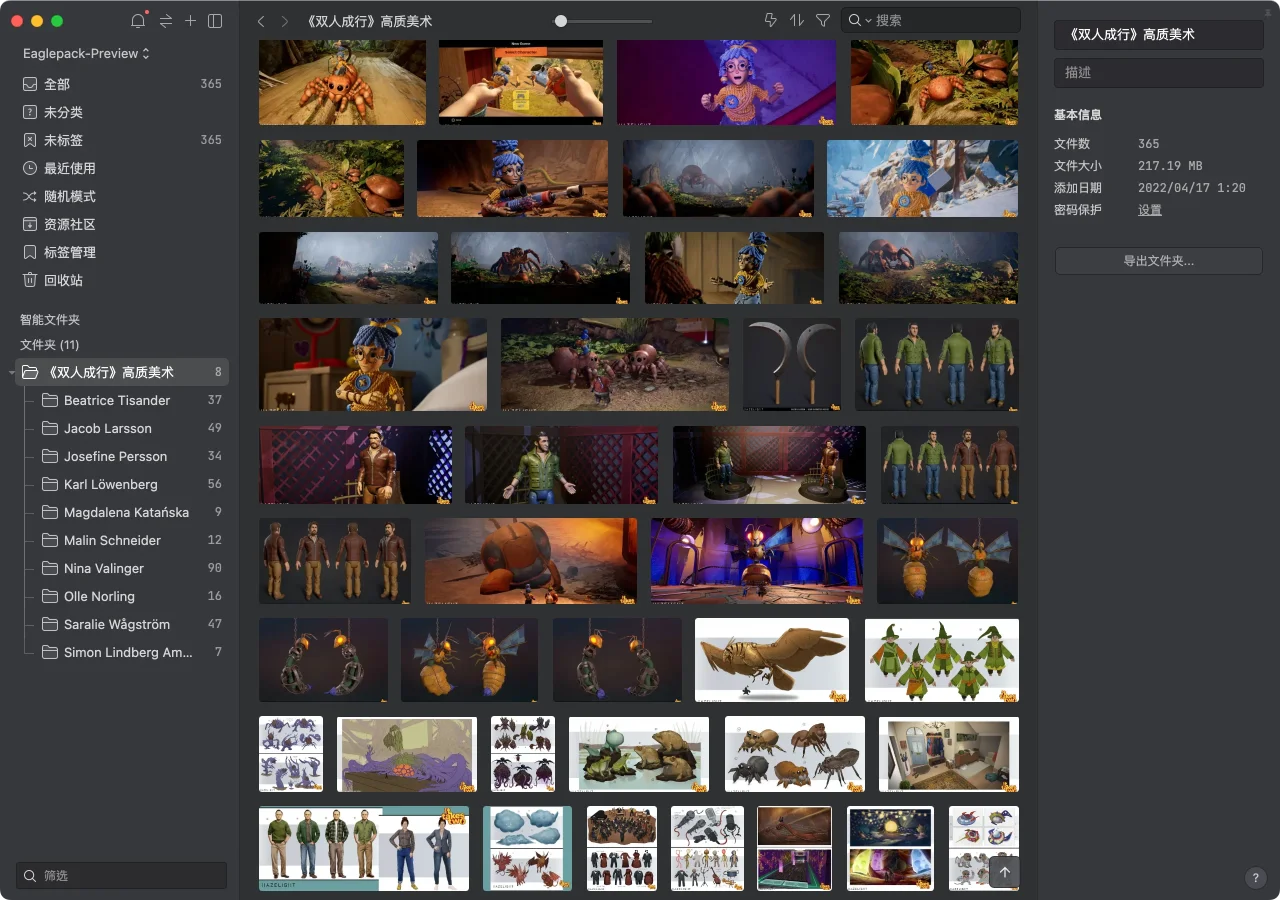This screenshot has height=900, width=1280.
Task: Click the lightning quick action icon
Action: [x=770, y=20]
